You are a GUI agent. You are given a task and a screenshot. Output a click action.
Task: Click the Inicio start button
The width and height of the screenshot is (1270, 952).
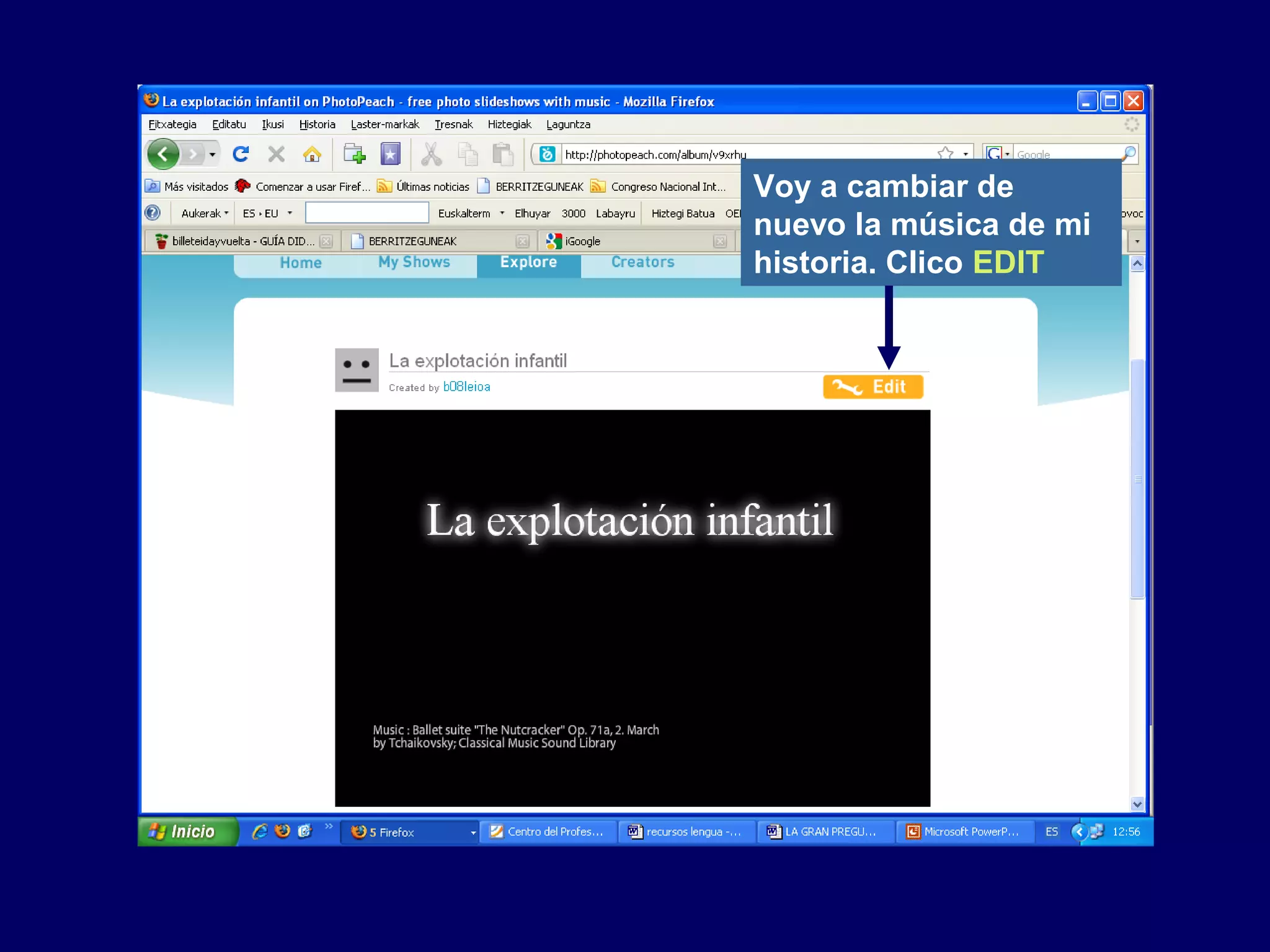coord(184,831)
